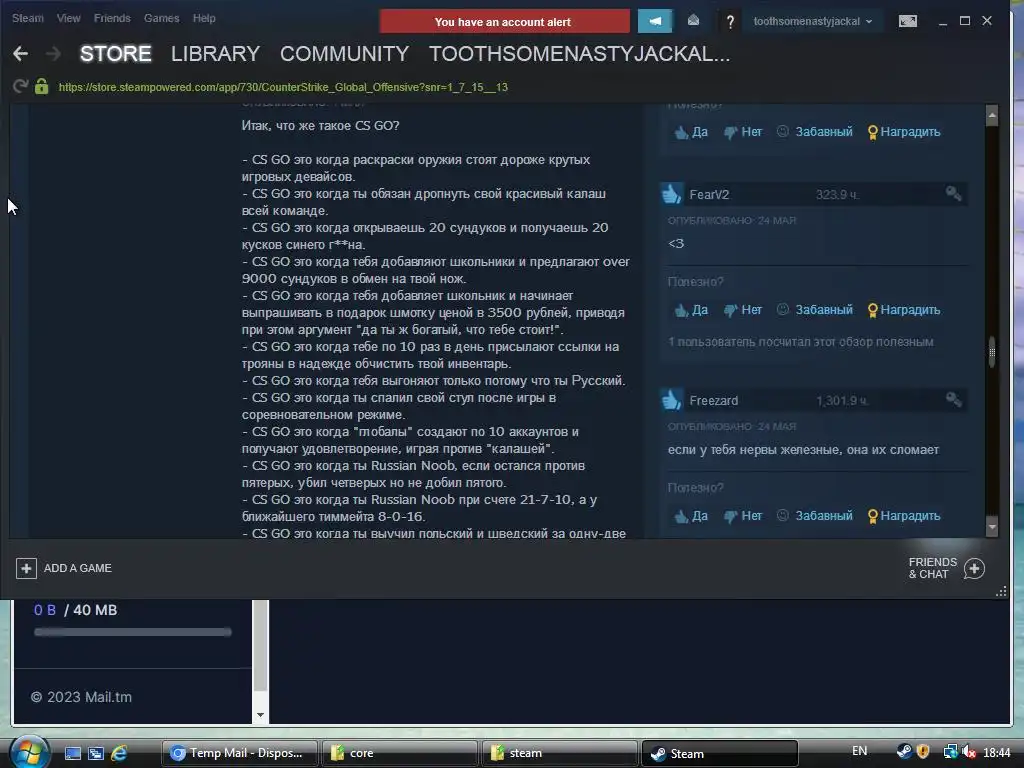Click Наградить on the topmost review
Image resolution: width=1024 pixels, height=768 pixels.
coord(904,132)
